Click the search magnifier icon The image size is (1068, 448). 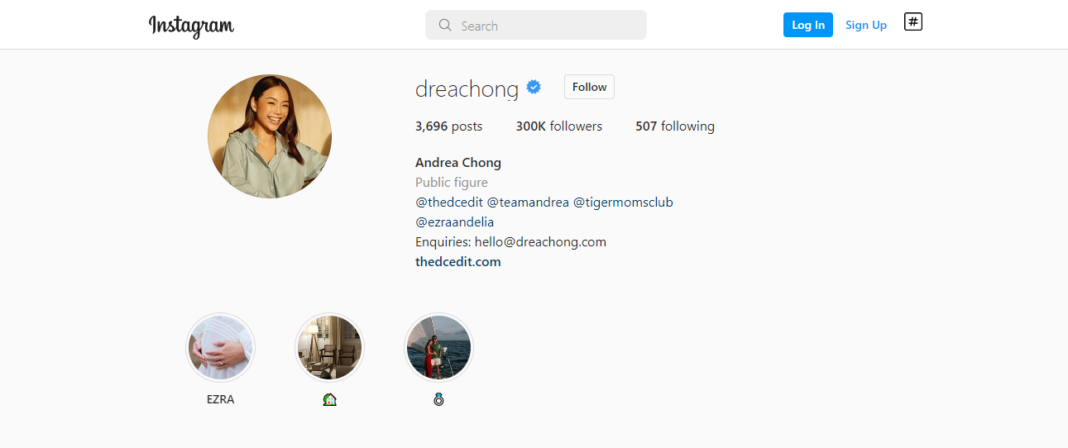[x=445, y=25]
